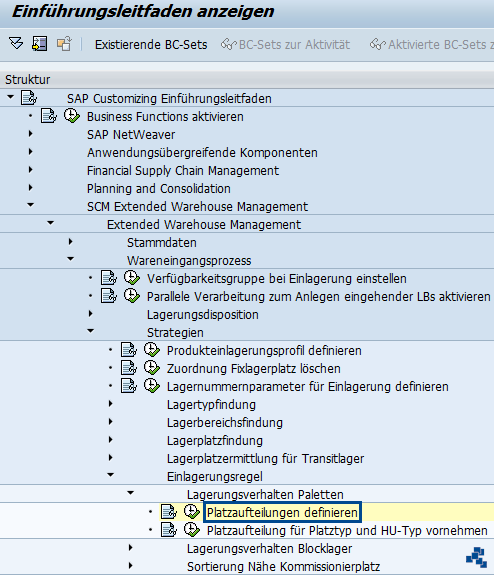The width and height of the screenshot is (494, 575).
Task: Expand the Lagertypfindung node
Action: click(x=110, y=404)
